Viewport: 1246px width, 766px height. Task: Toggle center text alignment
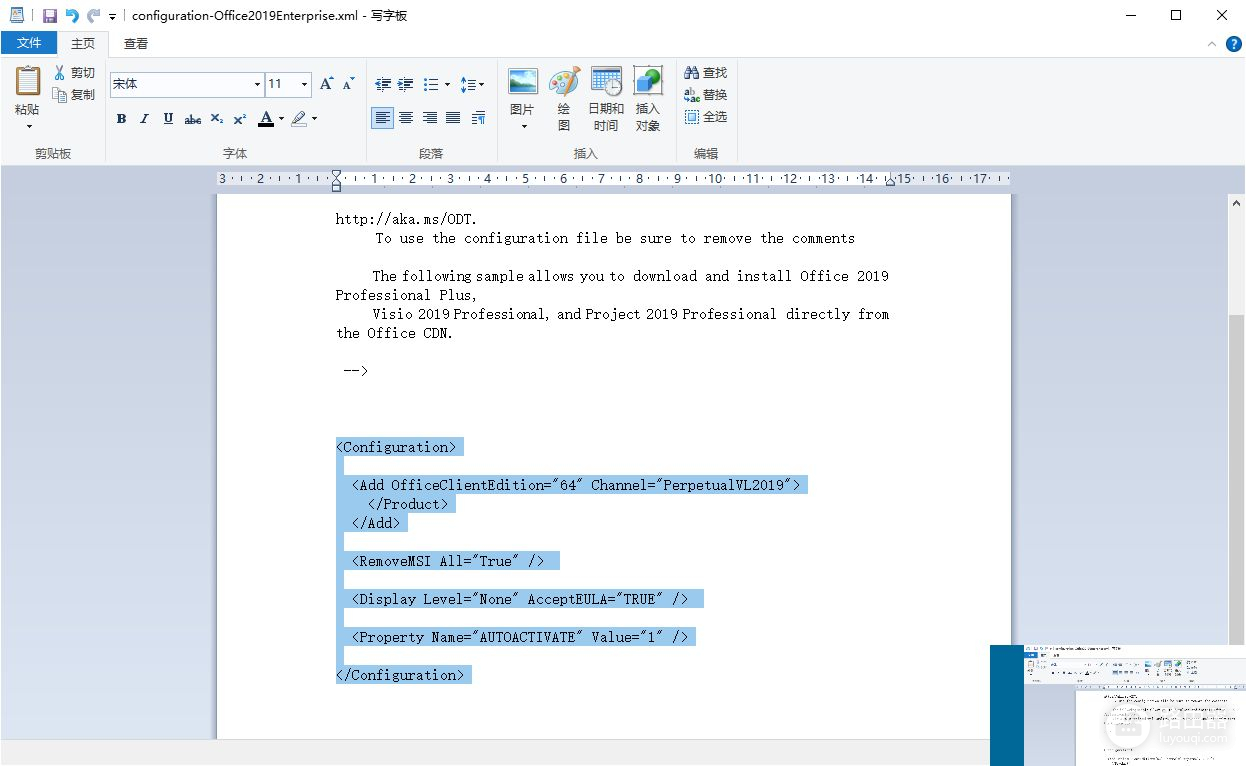[406, 118]
